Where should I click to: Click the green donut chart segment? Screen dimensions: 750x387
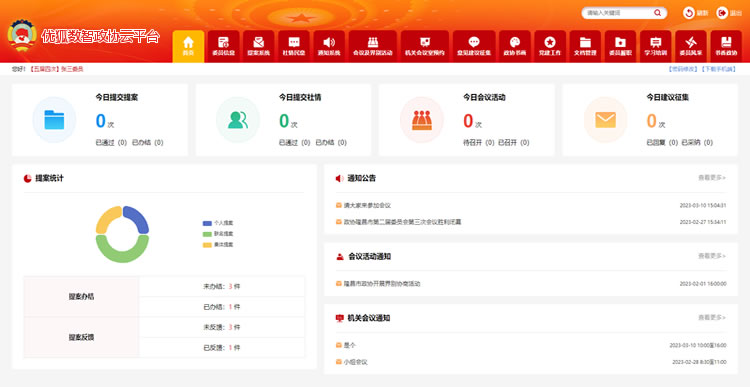coord(122,250)
